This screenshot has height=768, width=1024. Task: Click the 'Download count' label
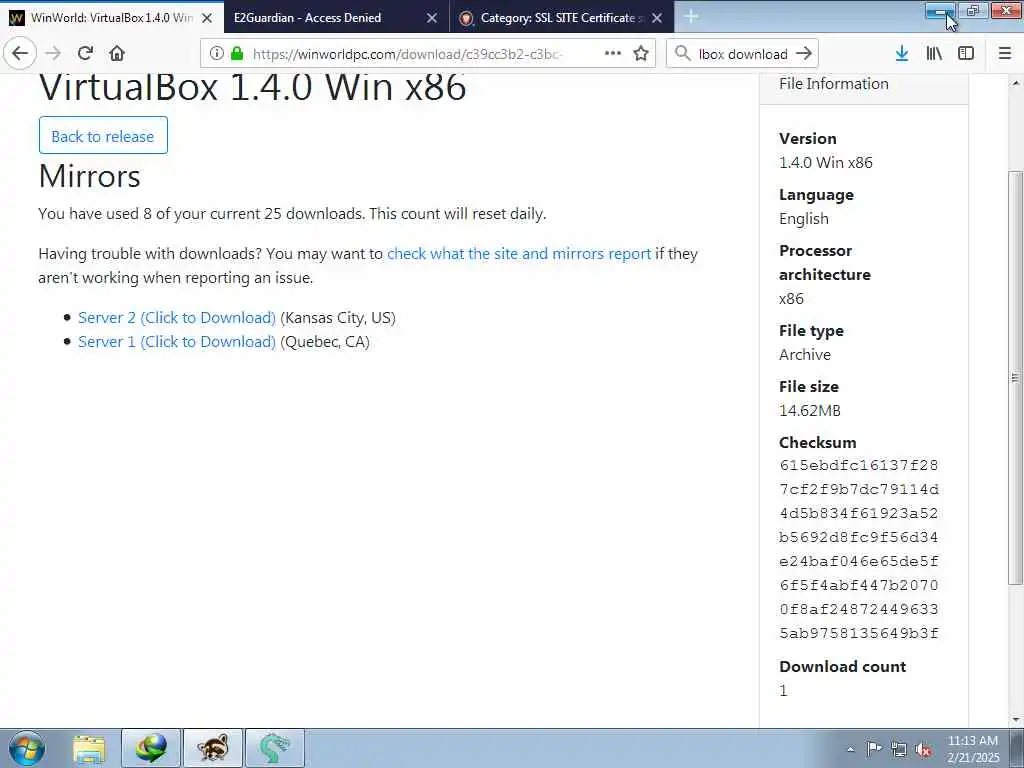[842, 667]
